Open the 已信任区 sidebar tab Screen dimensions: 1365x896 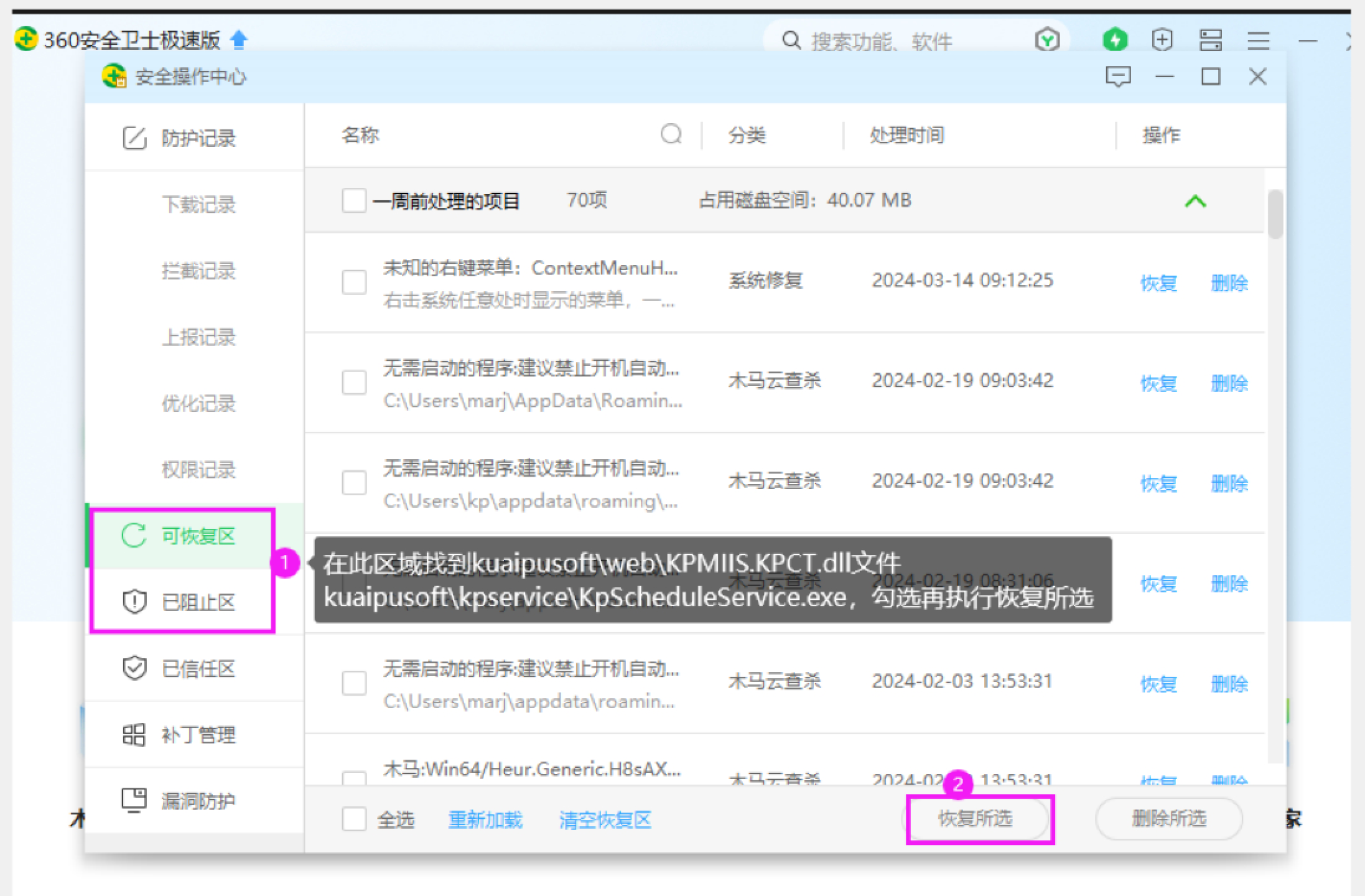point(198,669)
